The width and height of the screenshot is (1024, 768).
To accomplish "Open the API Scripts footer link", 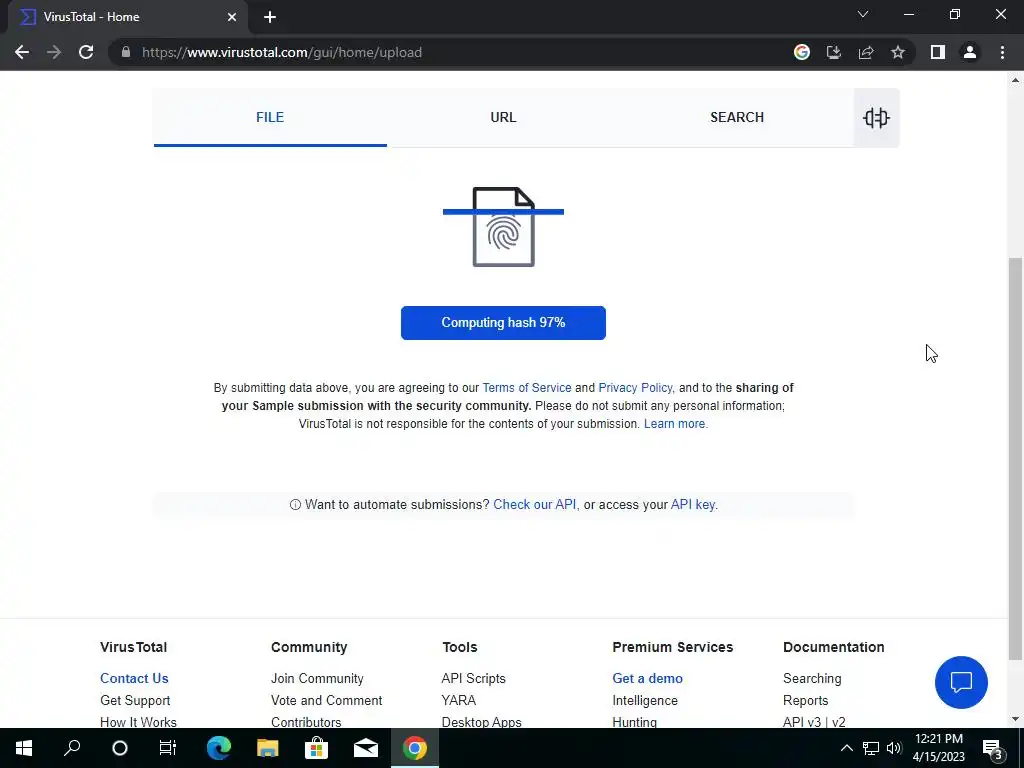I will (473, 678).
